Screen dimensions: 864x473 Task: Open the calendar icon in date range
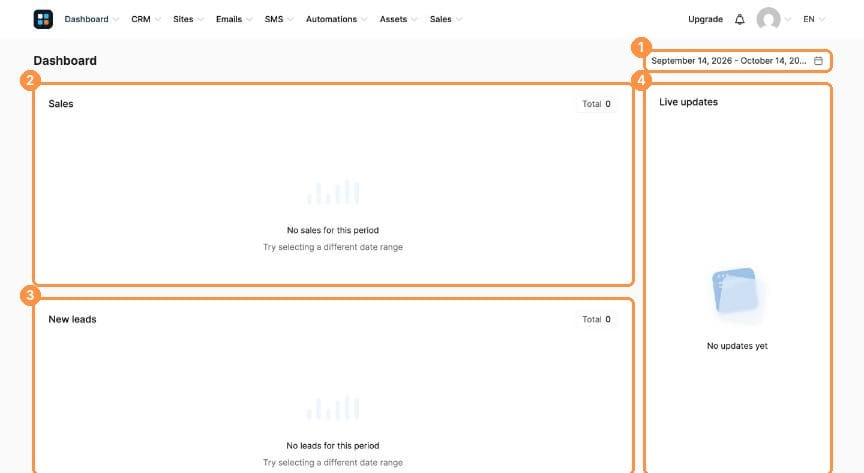tap(818, 61)
